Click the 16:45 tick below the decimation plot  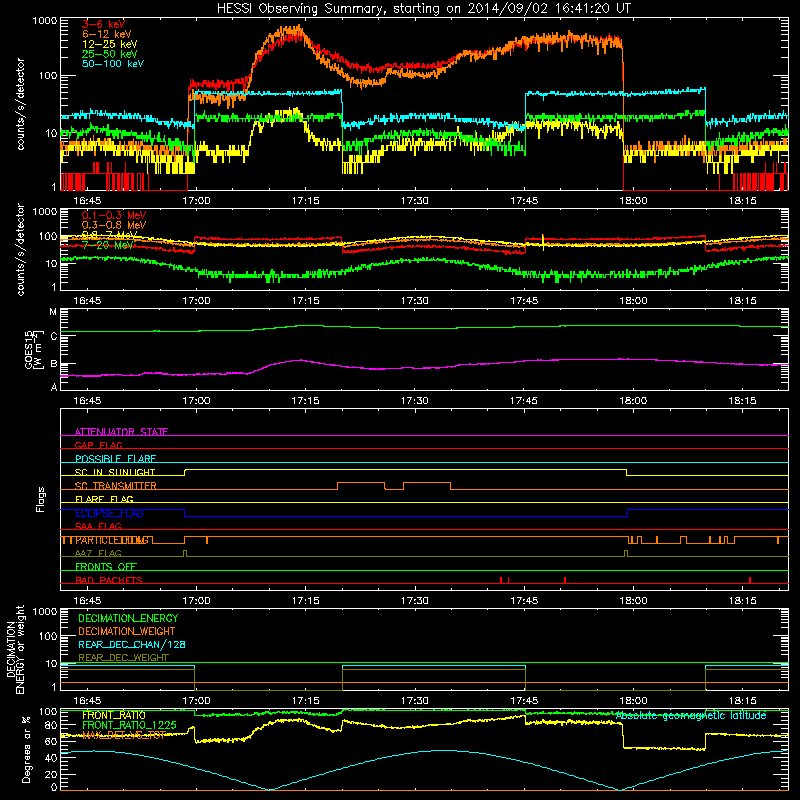87,701
